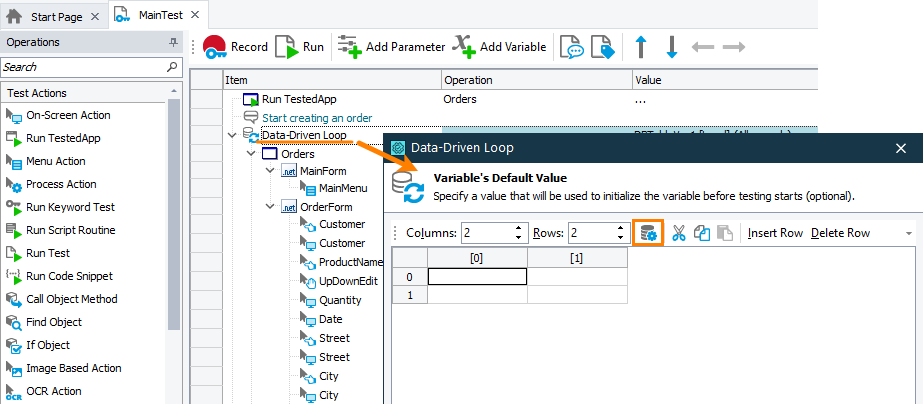The height and width of the screenshot is (404, 923).
Task: Run the keyword test
Action: click(x=300, y=47)
